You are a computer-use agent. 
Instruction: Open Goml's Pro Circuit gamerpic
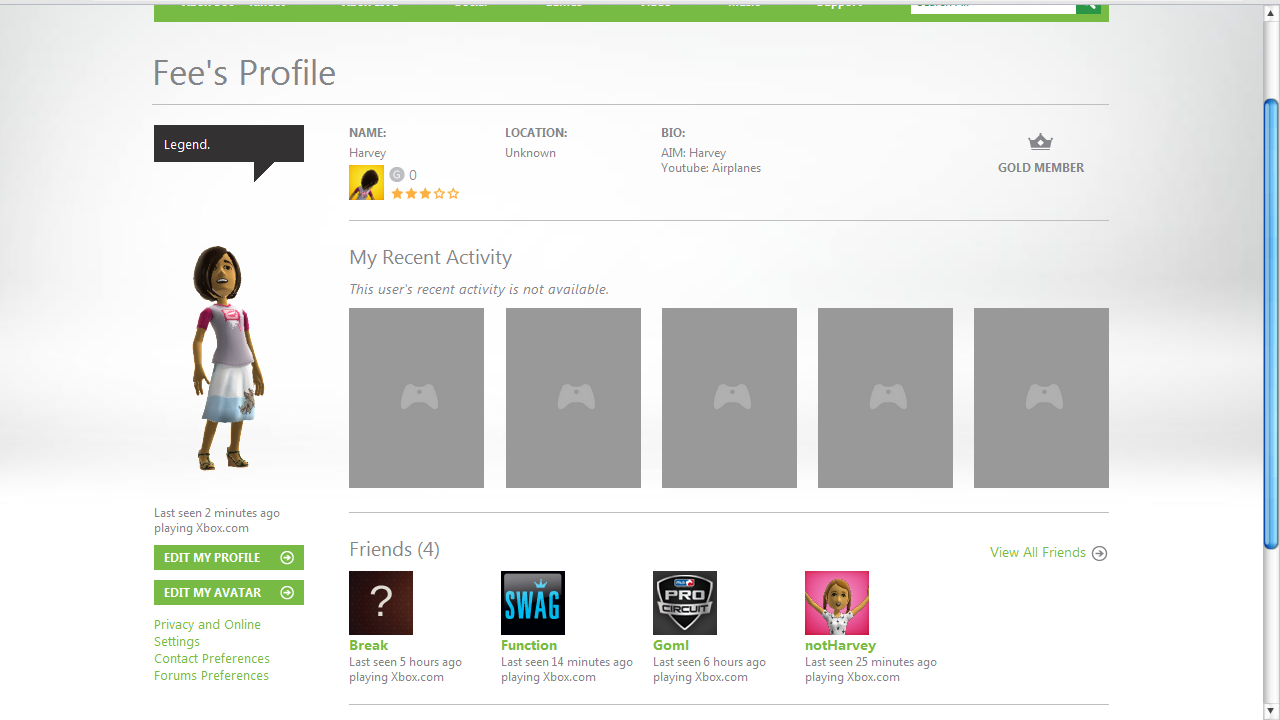click(685, 603)
